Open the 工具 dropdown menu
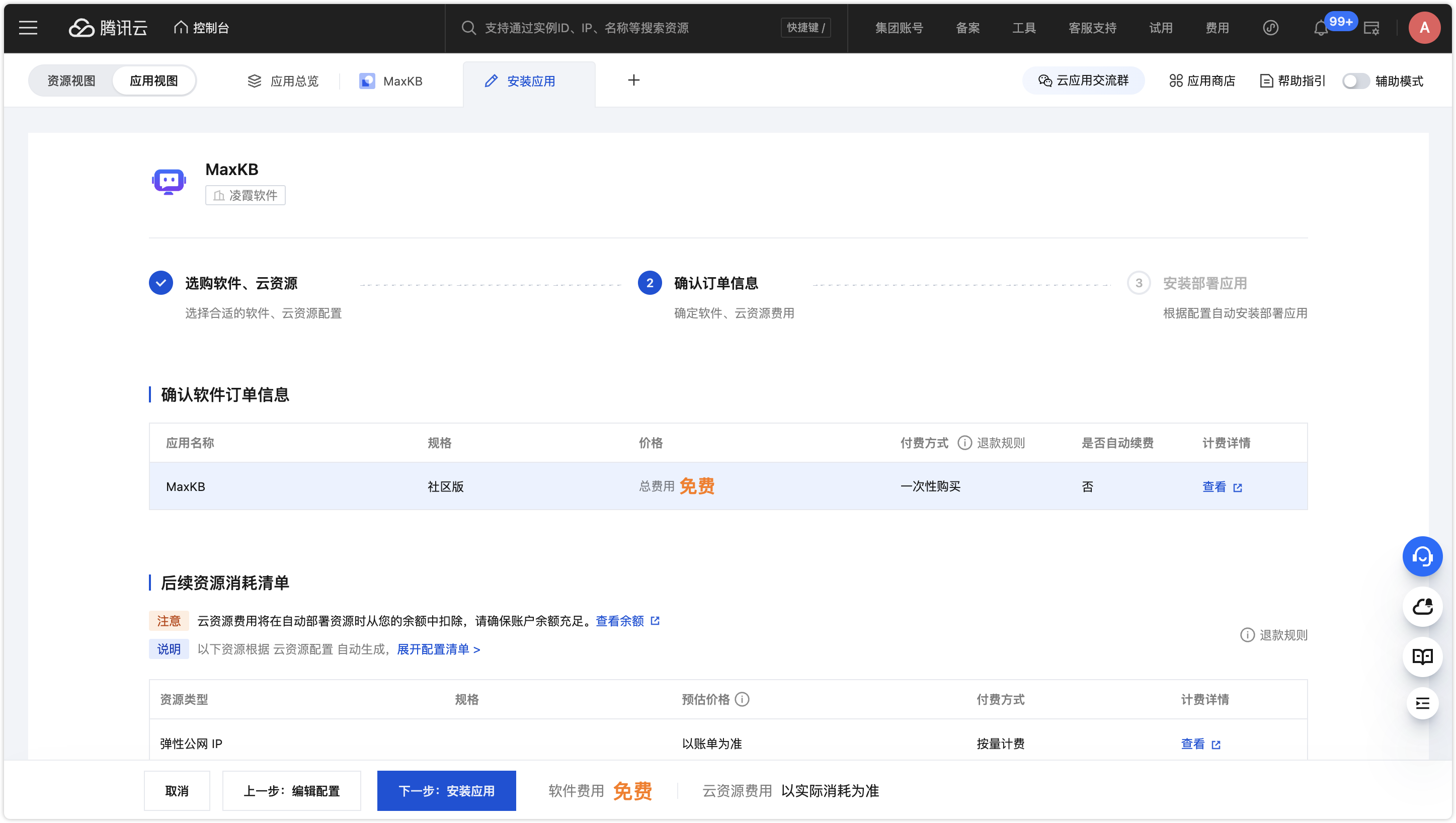1456x823 pixels. [x=1024, y=28]
